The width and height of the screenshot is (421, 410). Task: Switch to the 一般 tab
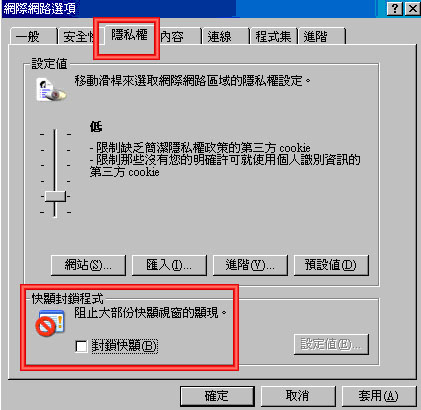coord(34,36)
